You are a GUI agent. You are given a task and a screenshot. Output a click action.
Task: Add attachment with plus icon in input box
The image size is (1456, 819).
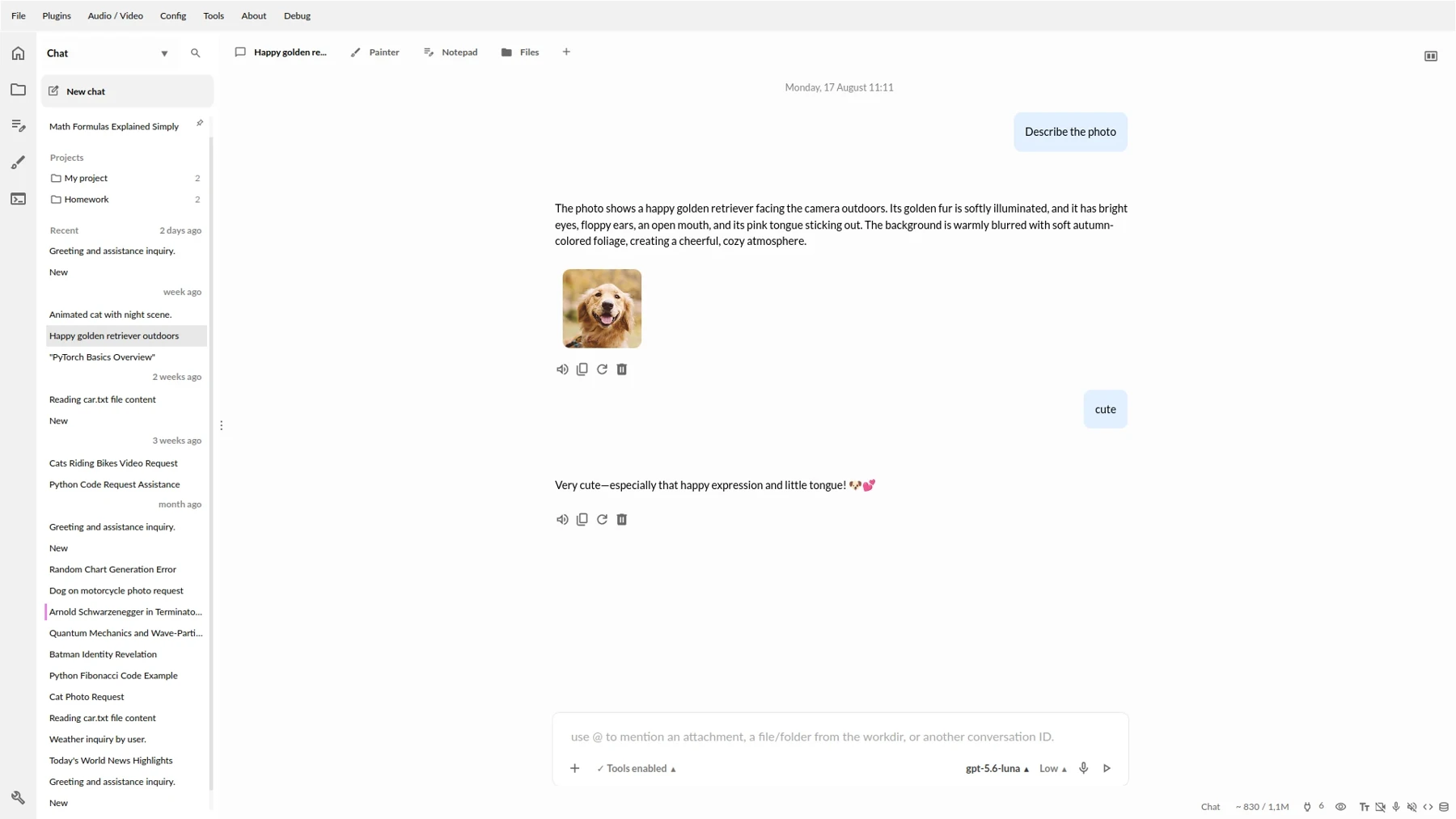tap(575, 769)
